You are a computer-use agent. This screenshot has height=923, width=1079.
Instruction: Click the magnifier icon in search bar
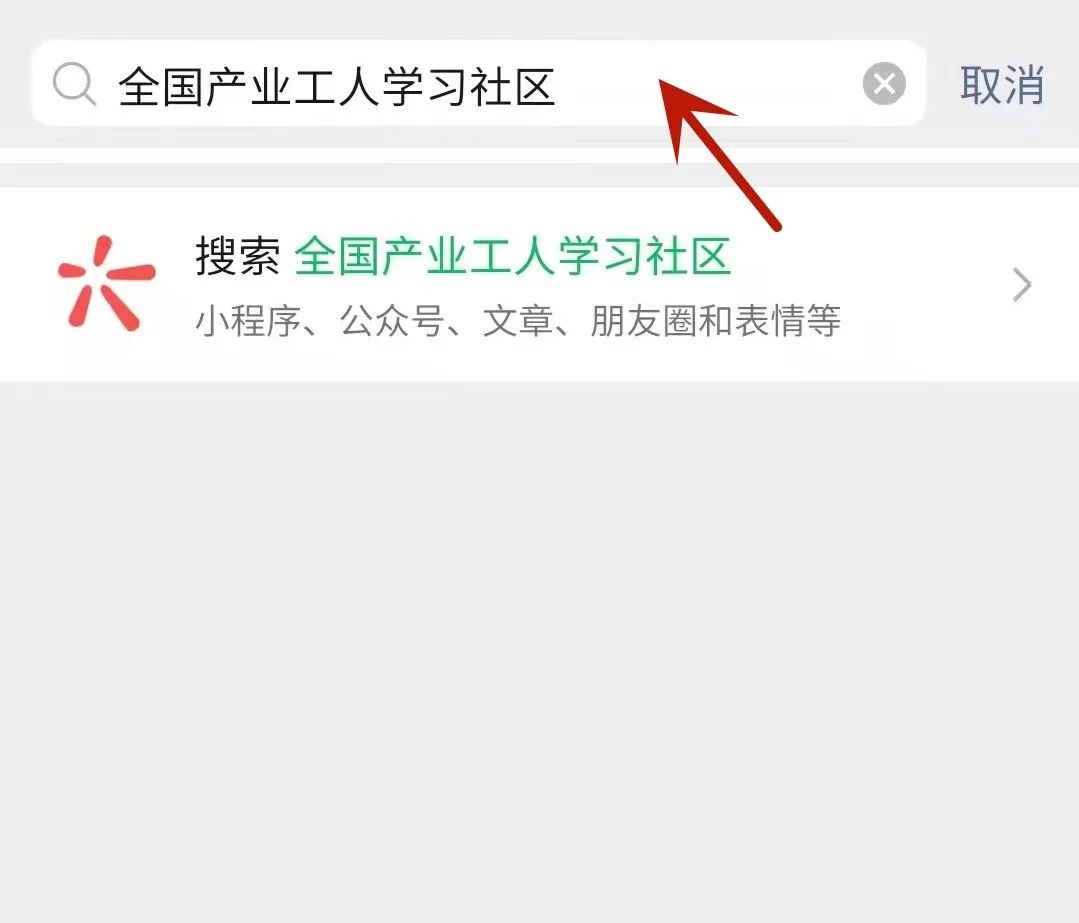click(74, 85)
